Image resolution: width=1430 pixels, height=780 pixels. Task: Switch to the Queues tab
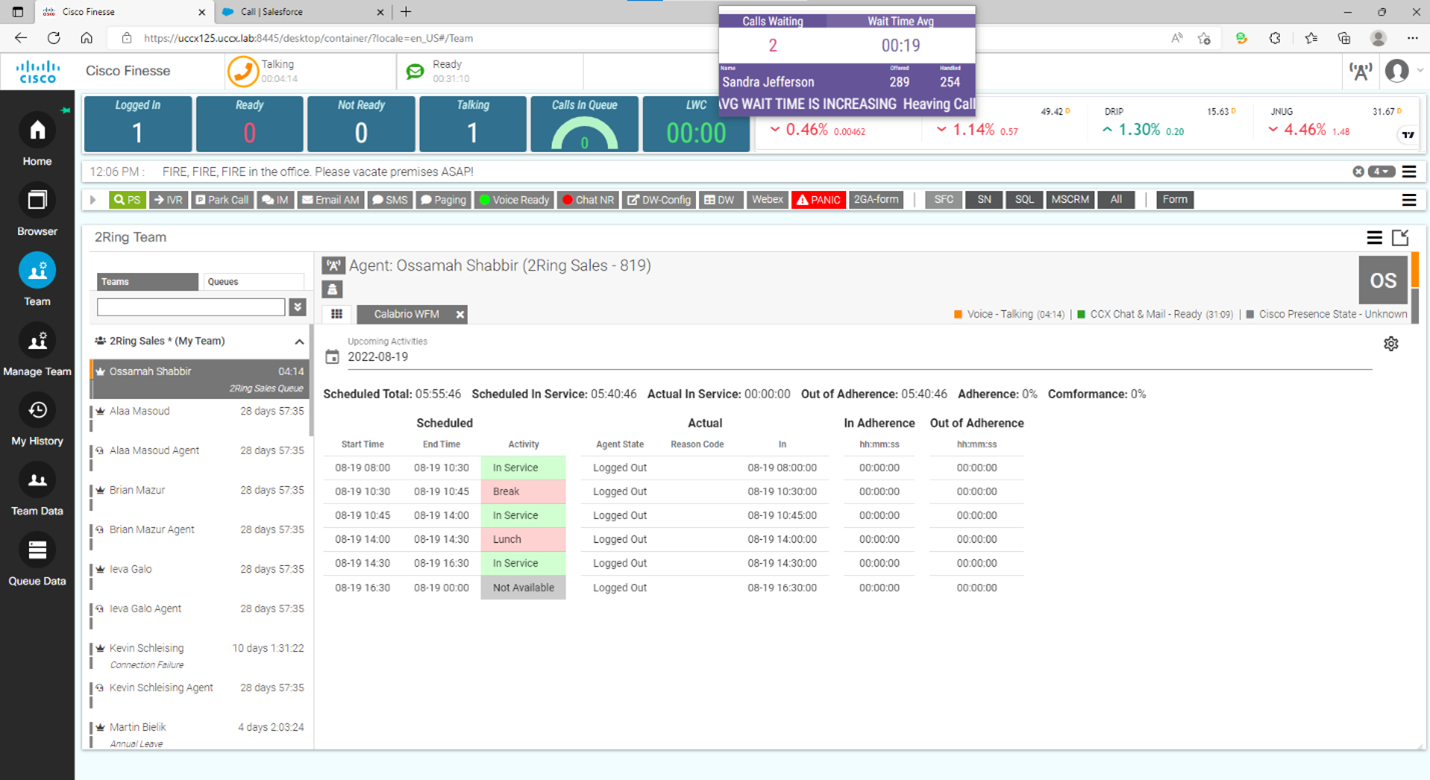[x=253, y=282]
